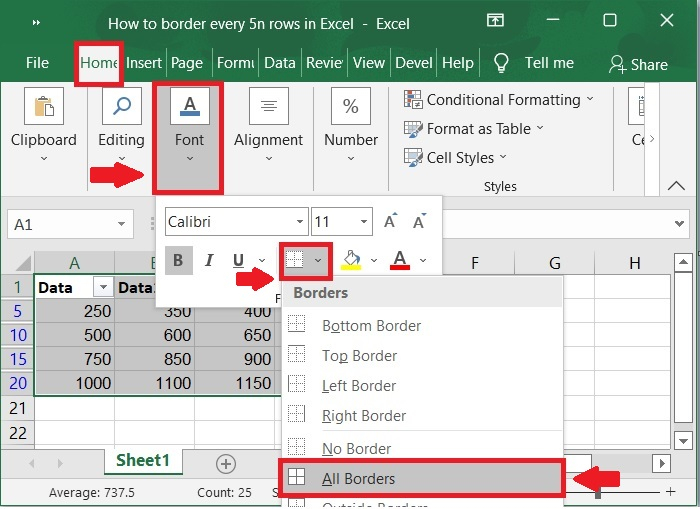Click the Select All corner triangle
The width and height of the screenshot is (700, 509).
(x=23, y=263)
